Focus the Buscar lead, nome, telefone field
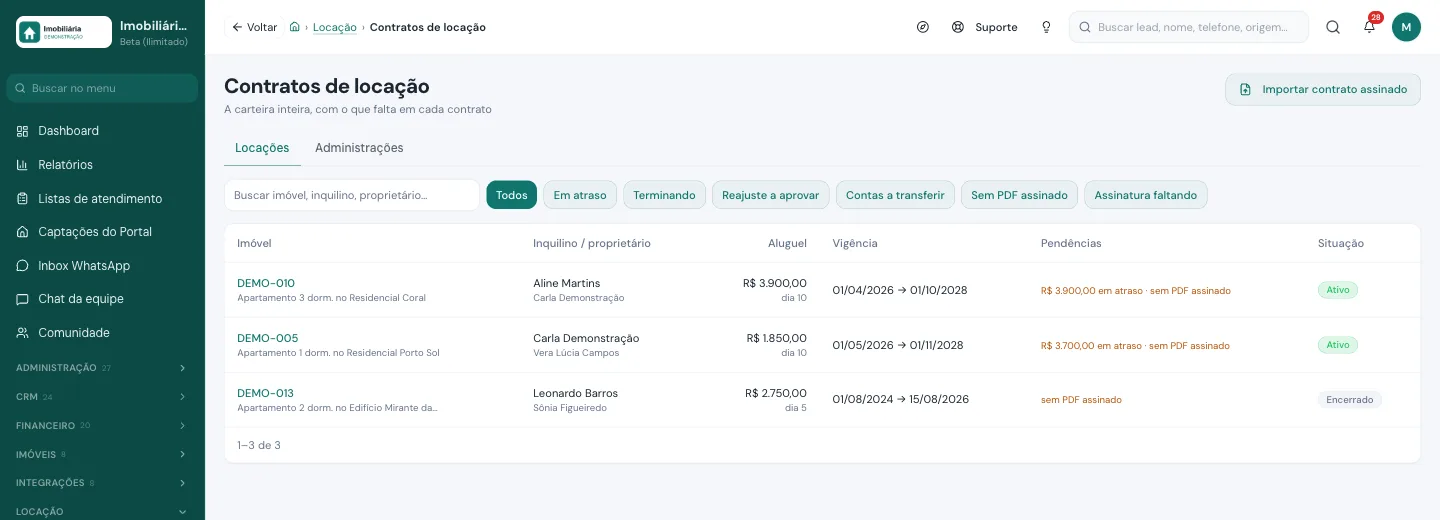This screenshot has width=1440, height=520. coord(1189,27)
